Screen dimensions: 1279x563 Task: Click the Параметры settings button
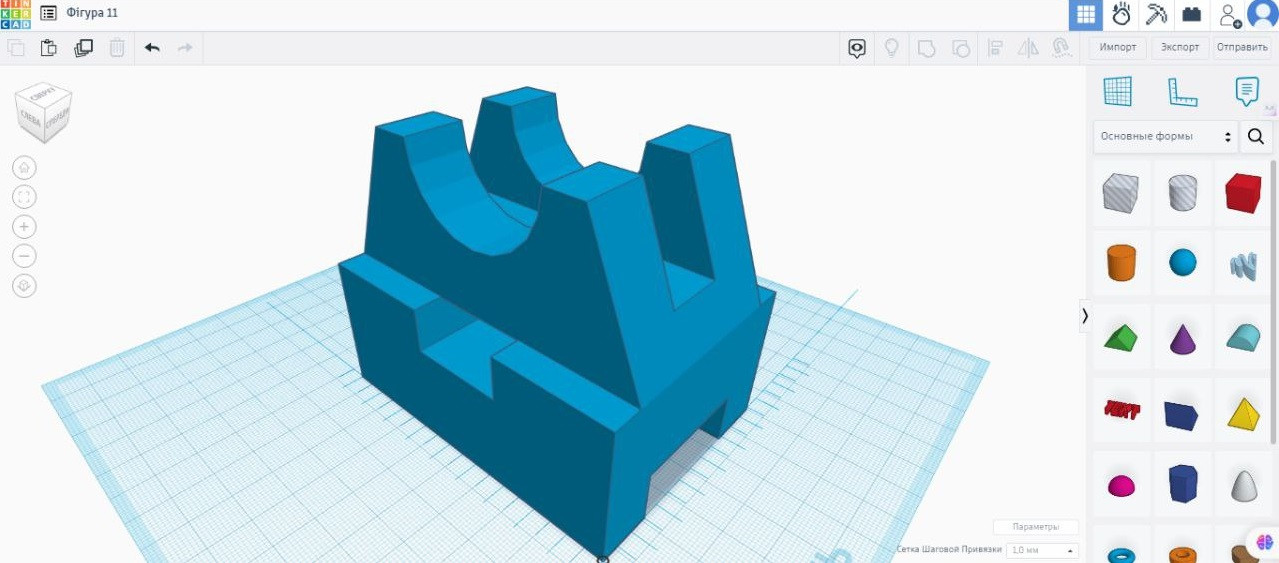tap(1036, 527)
